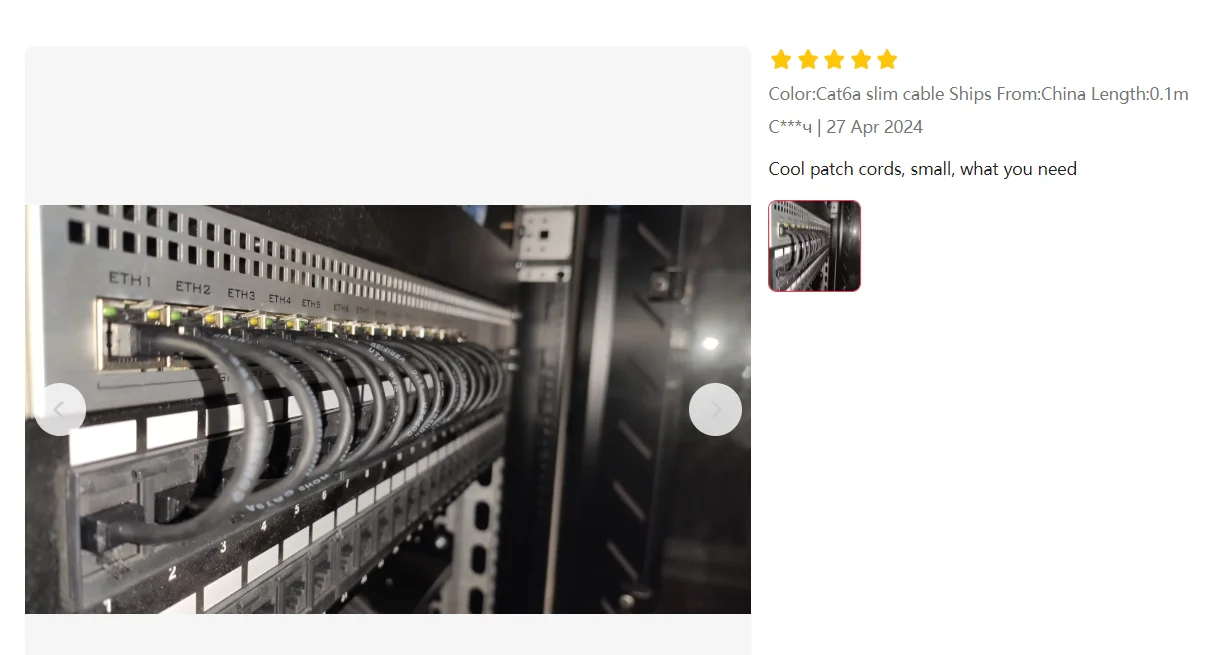Click the second yellow rating star
This screenshot has width=1219, height=655.
click(x=808, y=60)
